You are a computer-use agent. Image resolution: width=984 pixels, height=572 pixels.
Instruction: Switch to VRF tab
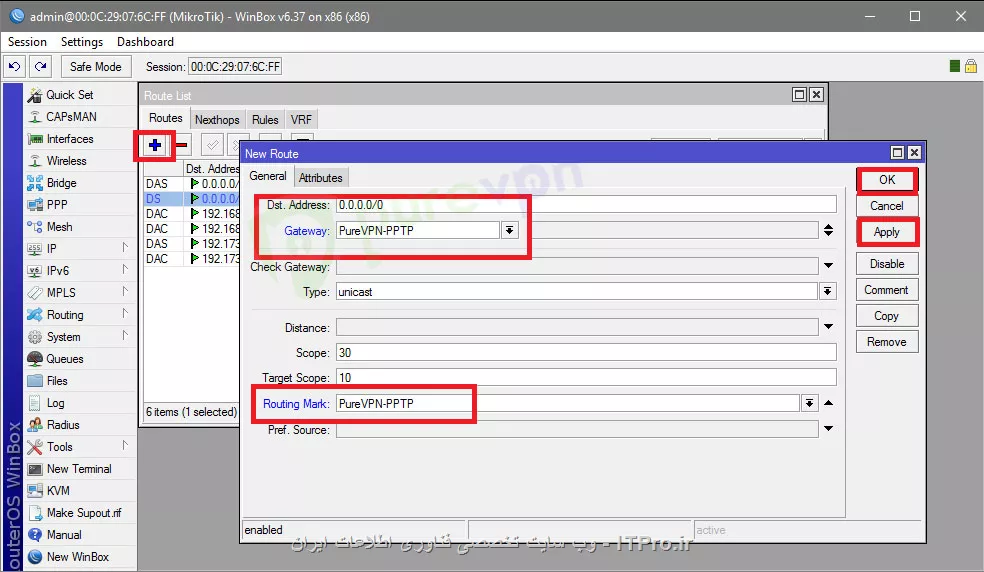(301, 119)
